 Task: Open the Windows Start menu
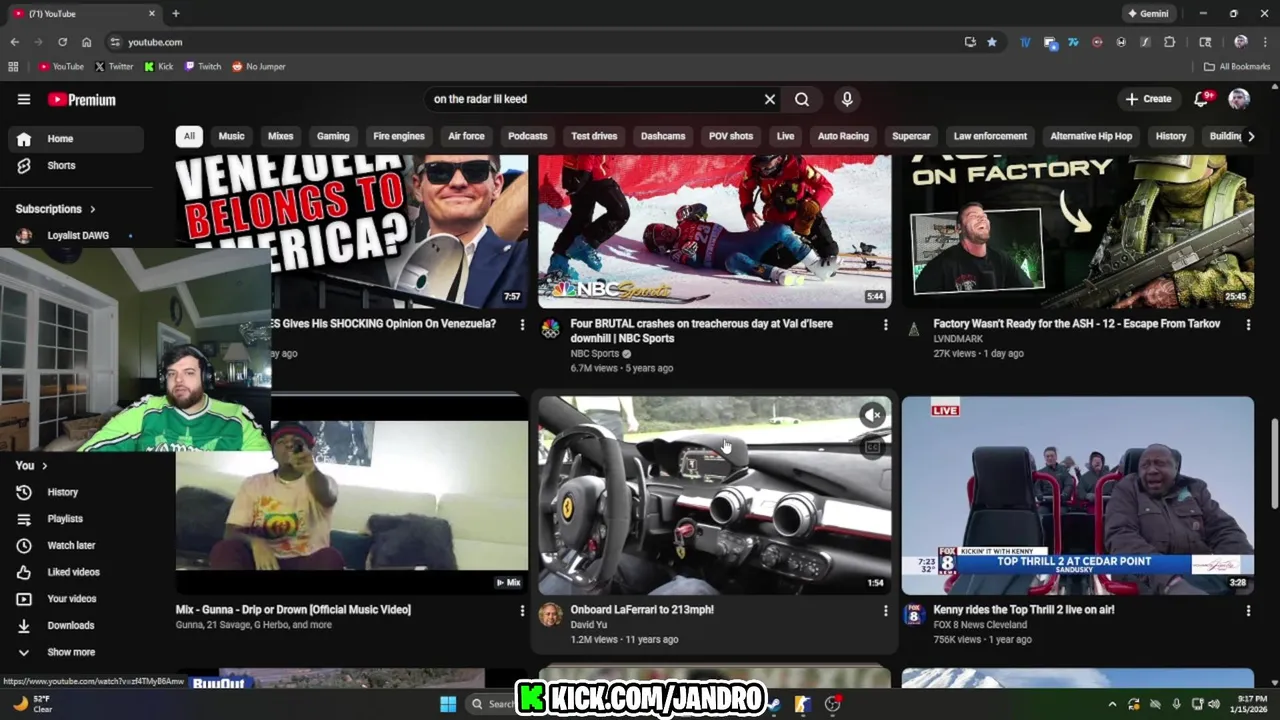pyautogui.click(x=448, y=704)
